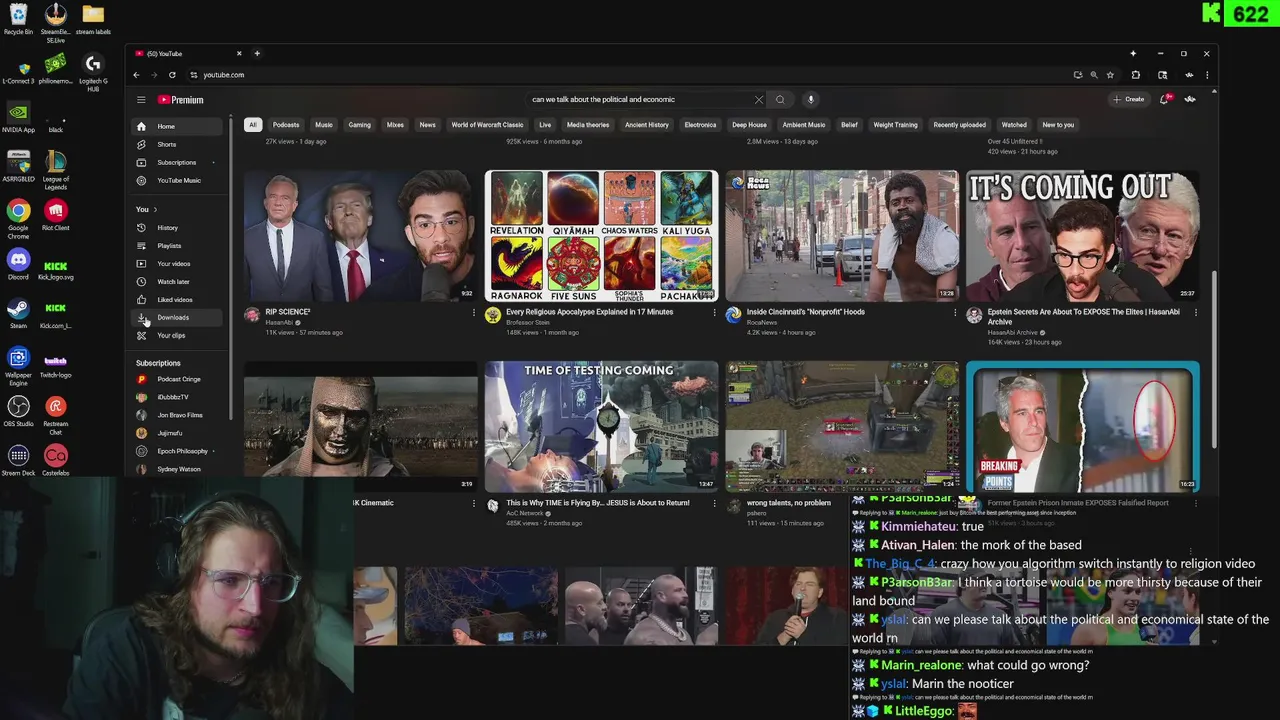
Task: Open OBS Studio desktop shortcut
Action: [x=18, y=411]
